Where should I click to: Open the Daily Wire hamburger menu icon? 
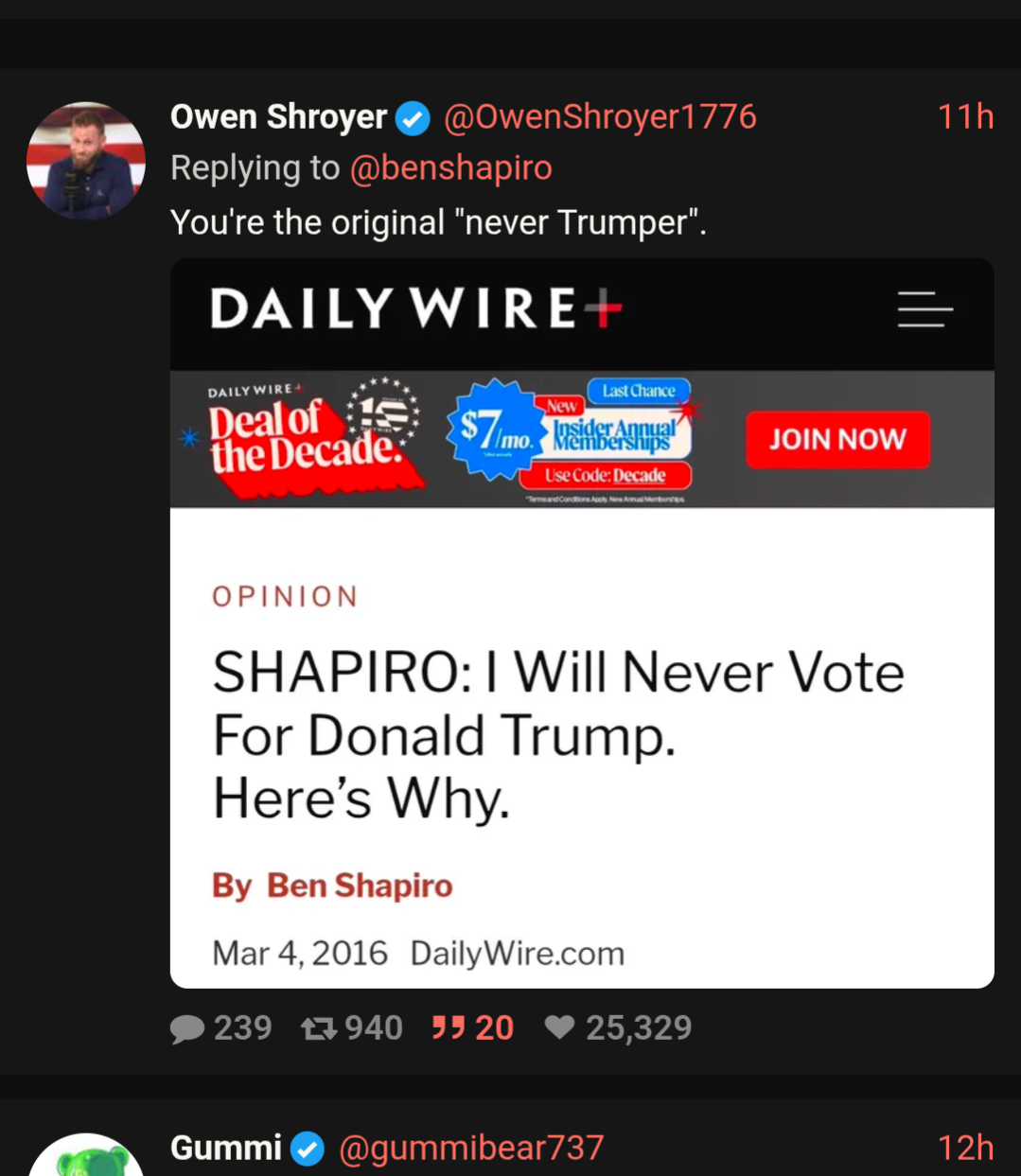click(924, 309)
